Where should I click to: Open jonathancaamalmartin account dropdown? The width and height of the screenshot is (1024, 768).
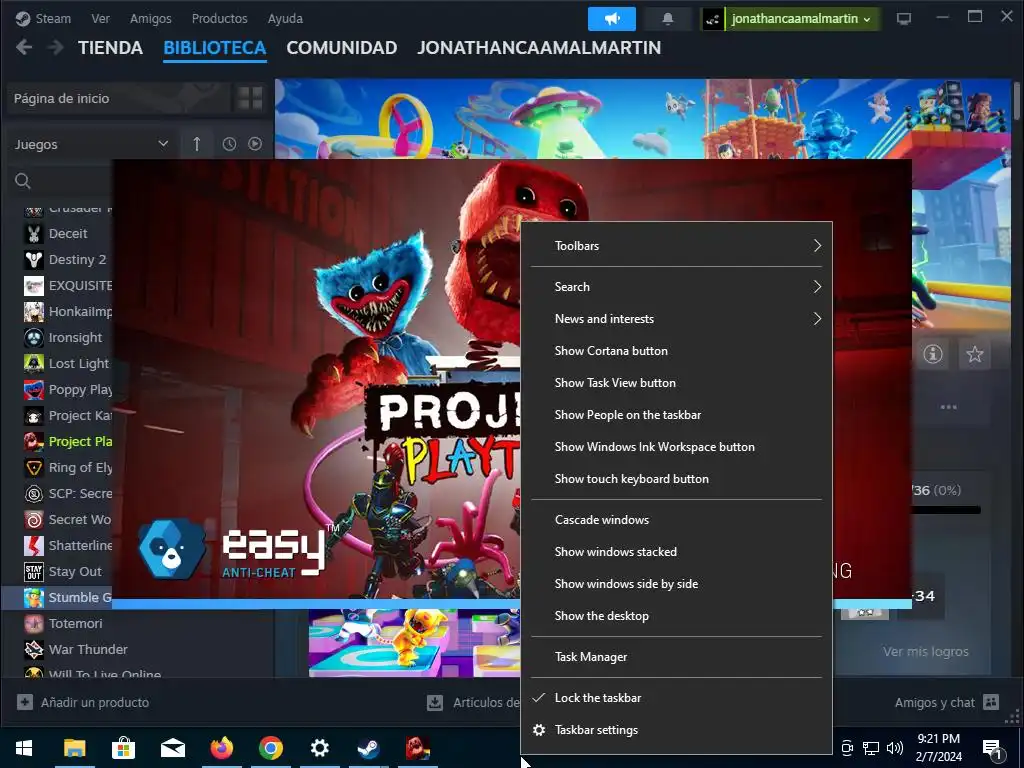tap(801, 19)
